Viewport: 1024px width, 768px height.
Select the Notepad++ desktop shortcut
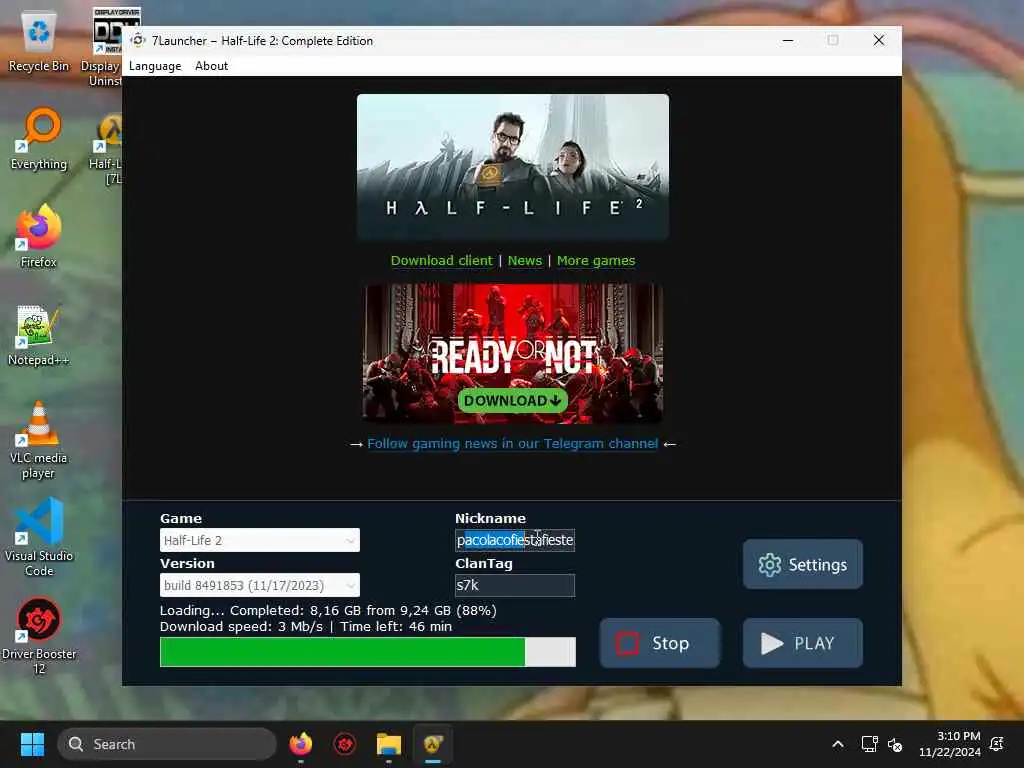[39, 335]
